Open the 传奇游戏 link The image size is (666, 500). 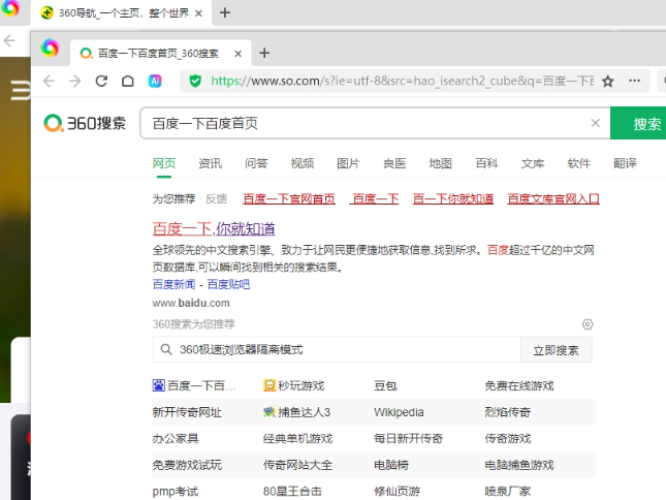click(508, 438)
